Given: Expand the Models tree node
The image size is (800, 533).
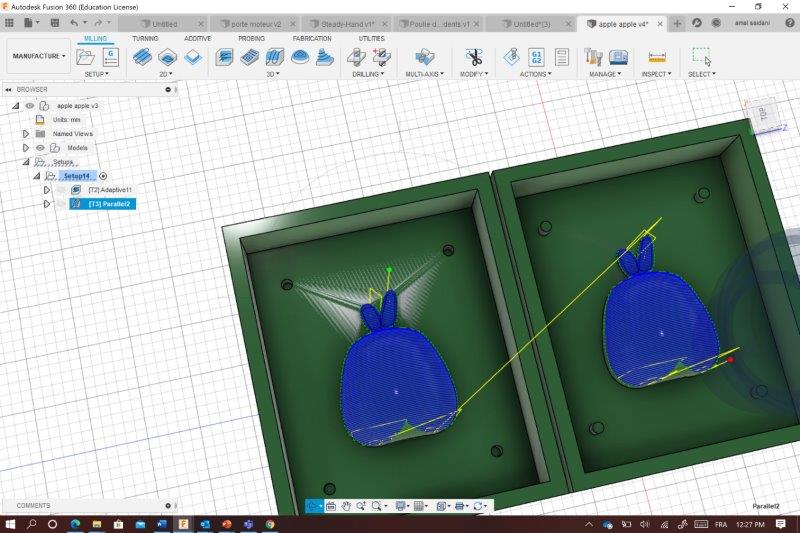Looking at the screenshot, I should pos(26,148).
